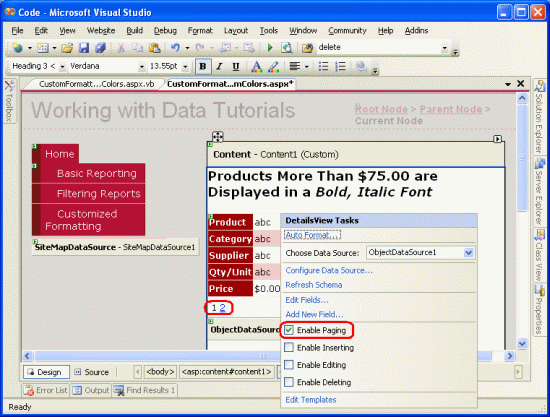Click the Edit Templates link
This screenshot has width=550, height=417.
[x=311, y=399]
